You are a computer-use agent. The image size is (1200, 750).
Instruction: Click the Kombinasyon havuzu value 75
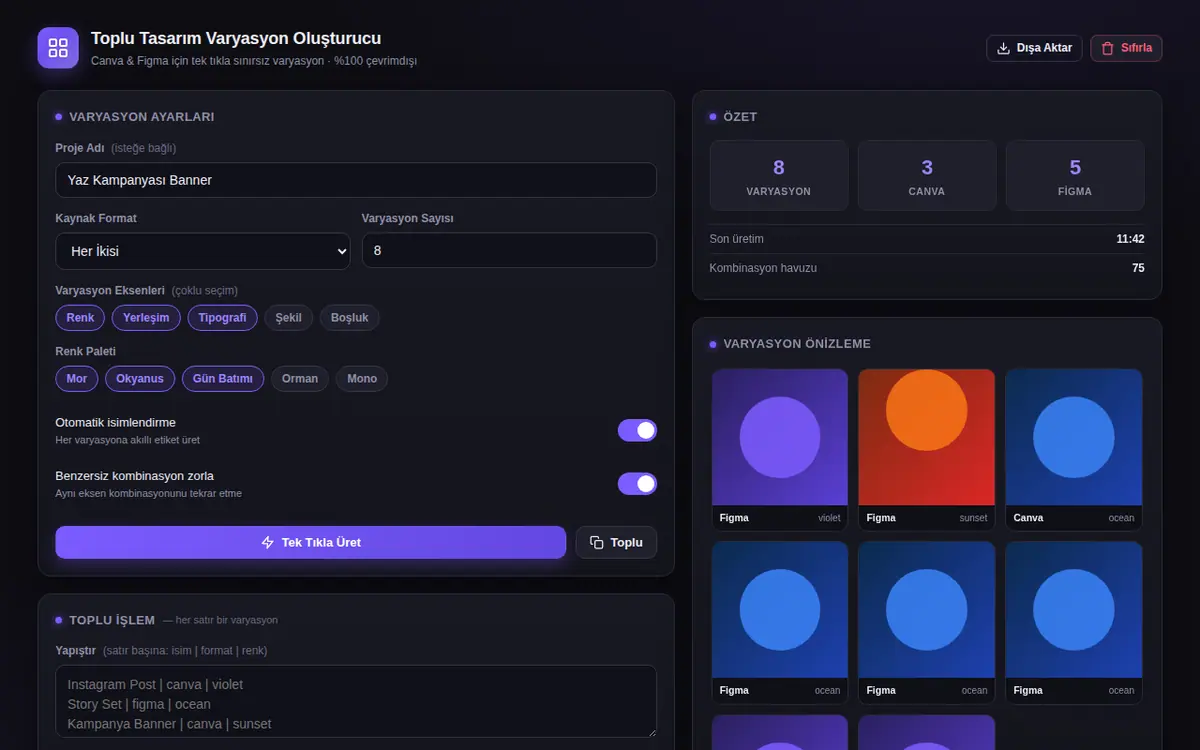(x=1138, y=268)
